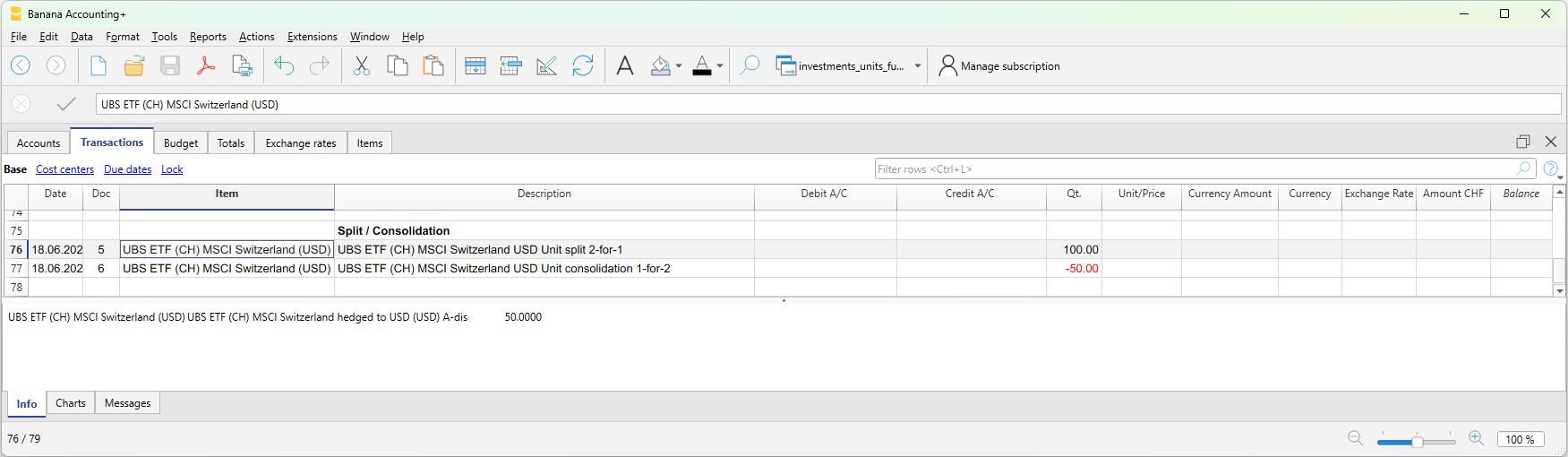The width and height of the screenshot is (1568, 457).
Task: Recalculate totals with the refresh icon
Action: (583, 65)
